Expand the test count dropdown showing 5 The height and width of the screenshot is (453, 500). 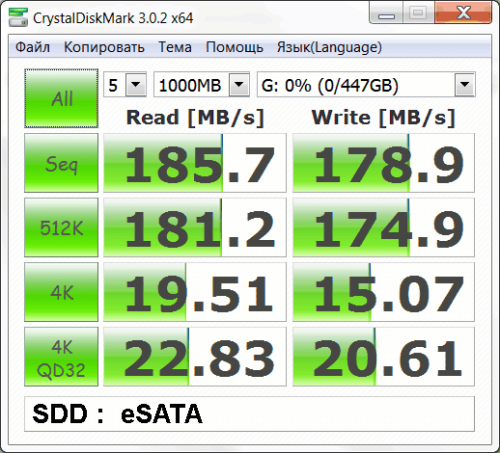coord(136,84)
